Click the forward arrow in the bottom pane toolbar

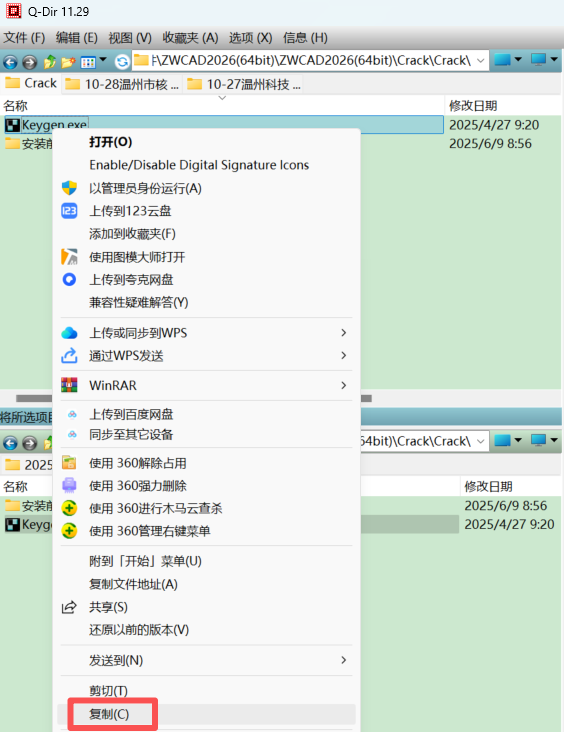(29, 442)
